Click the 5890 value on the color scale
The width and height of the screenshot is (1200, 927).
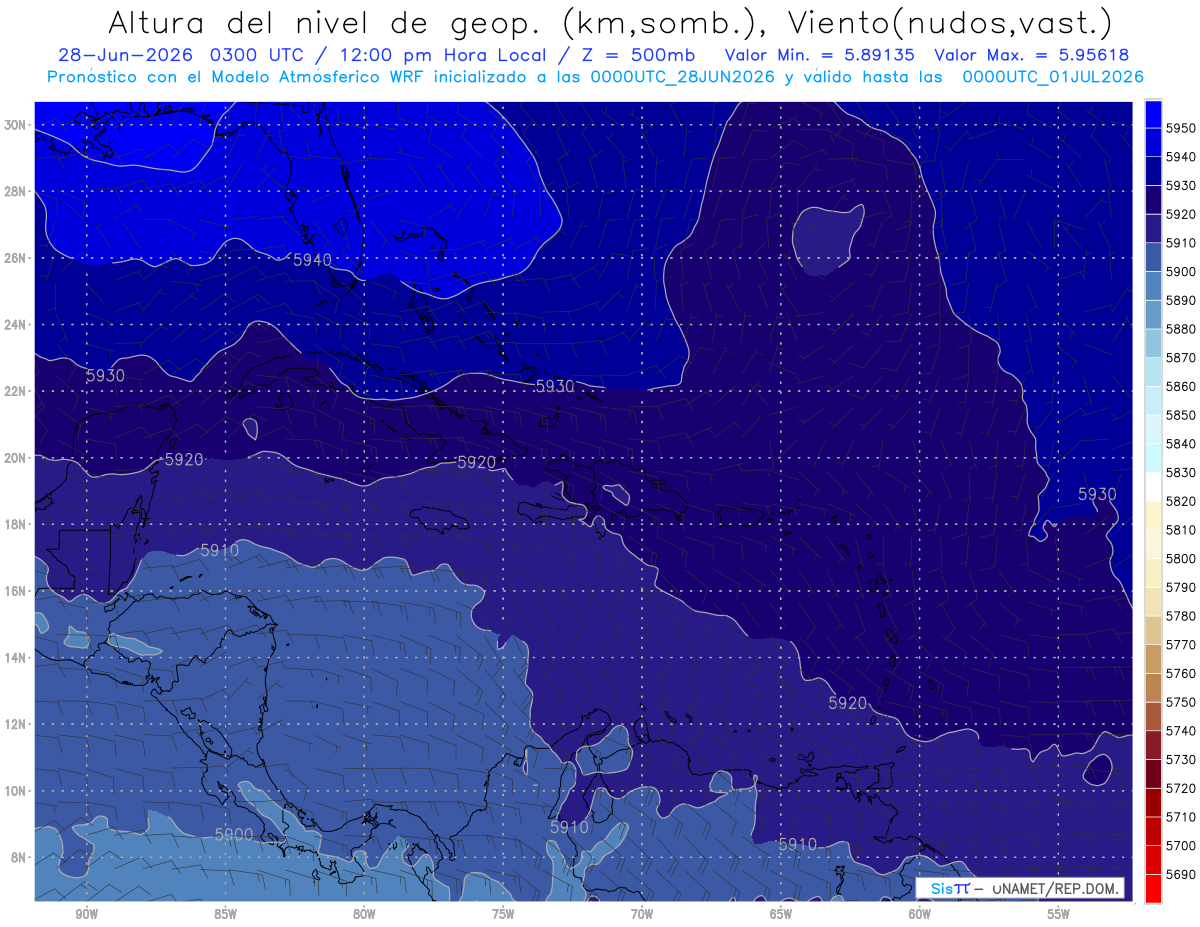point(1180,300)
